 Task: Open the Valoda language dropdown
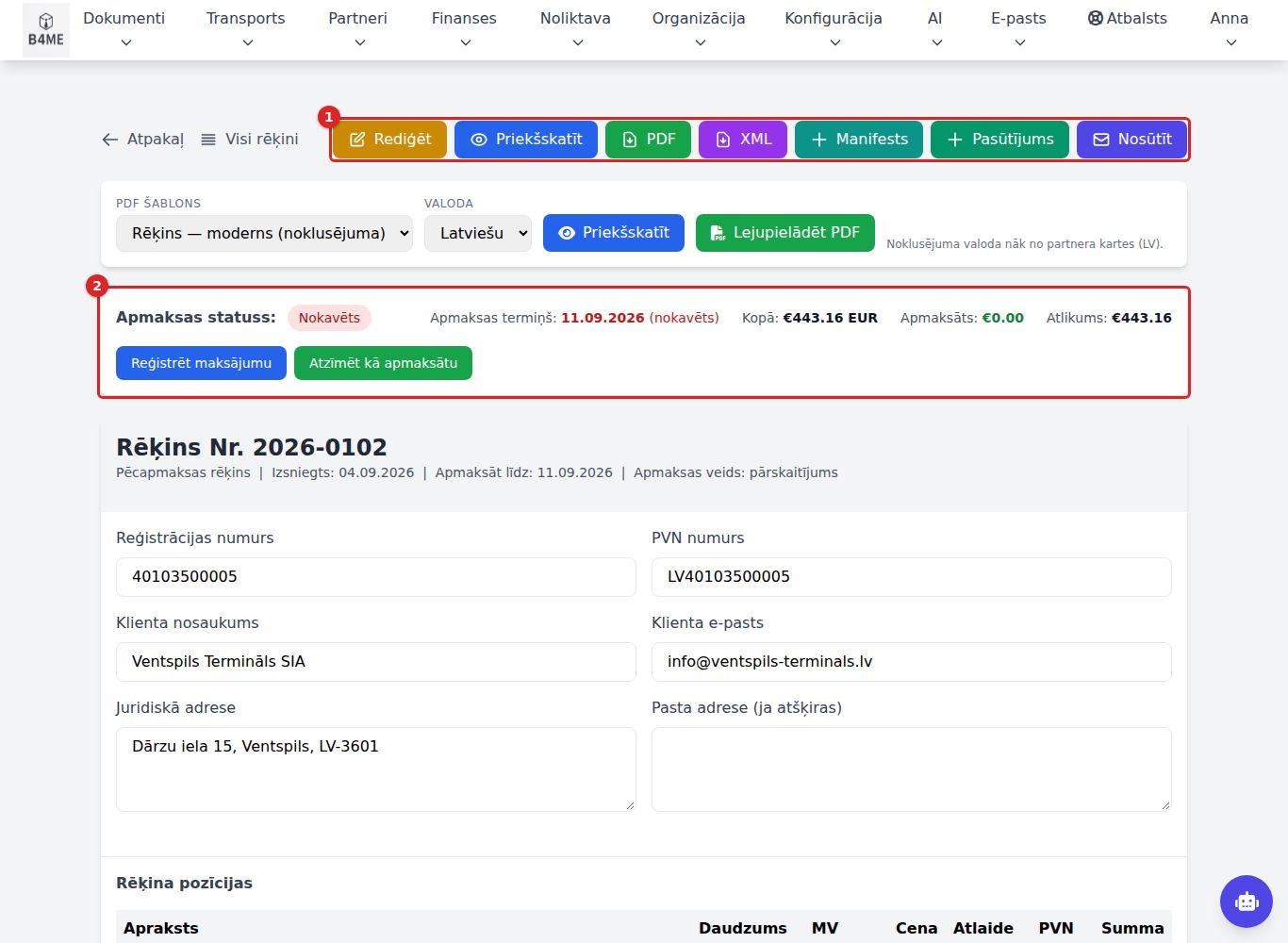(x=478, y=233)
